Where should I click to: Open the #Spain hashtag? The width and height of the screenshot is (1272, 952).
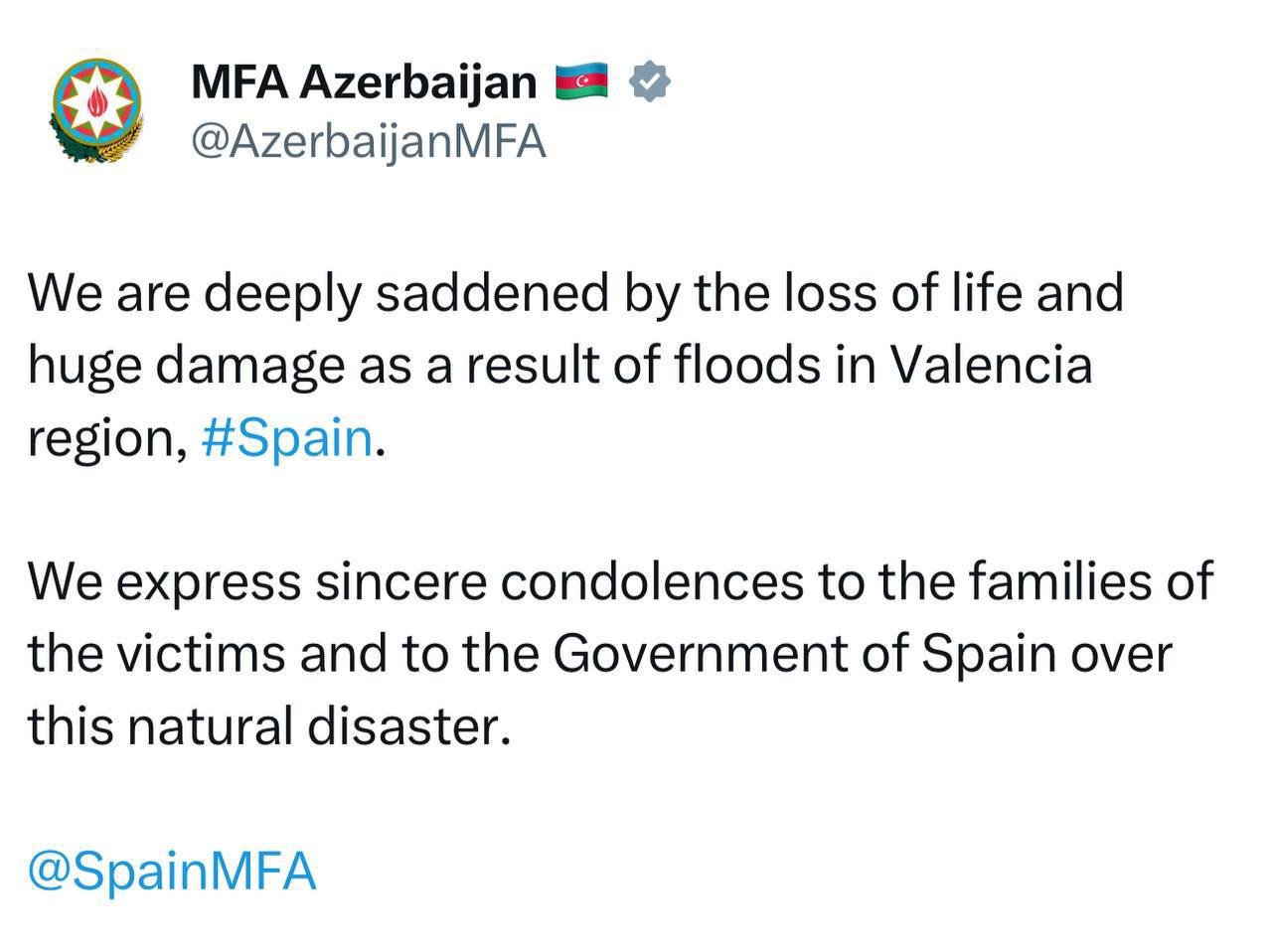tap(287, 437)
